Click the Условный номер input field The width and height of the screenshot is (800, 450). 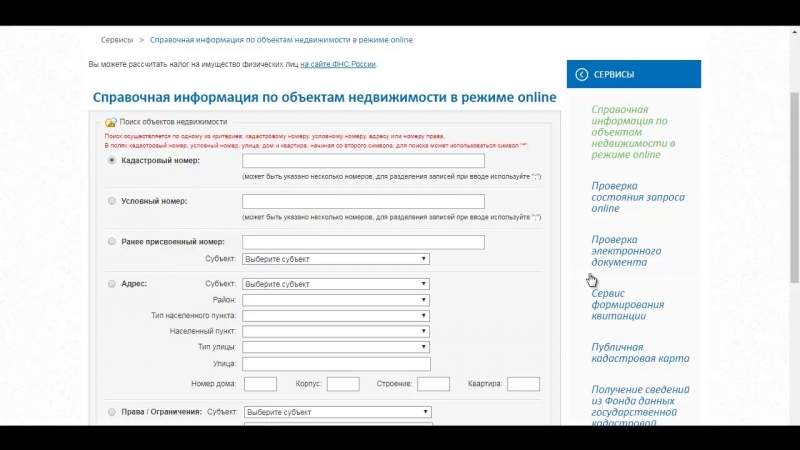coord(363,202)
